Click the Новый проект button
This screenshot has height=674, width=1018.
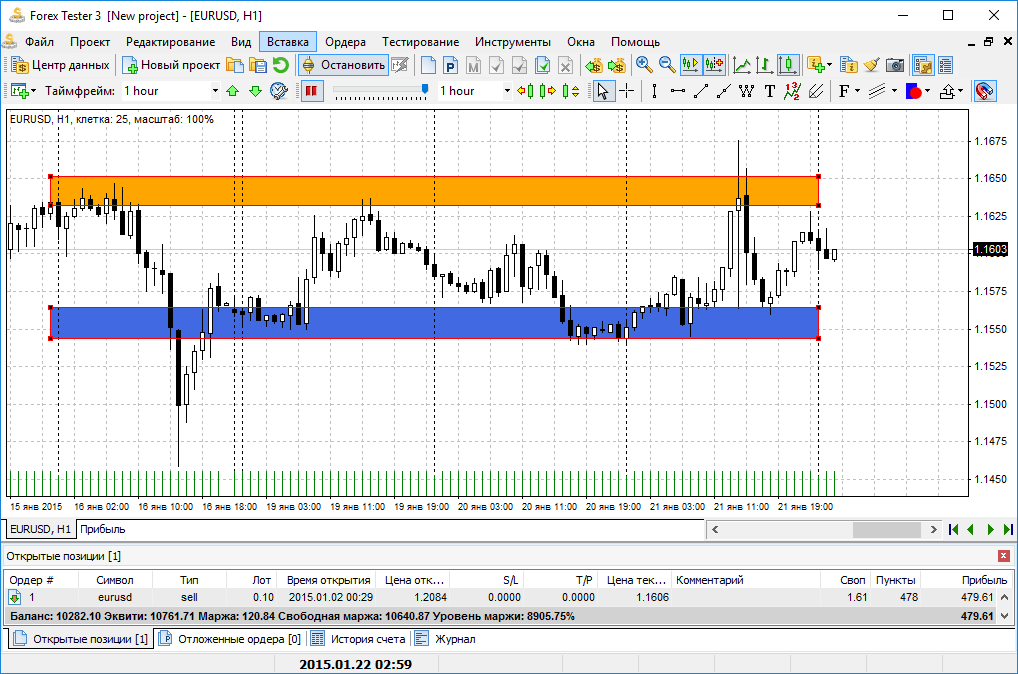[171, 65]
